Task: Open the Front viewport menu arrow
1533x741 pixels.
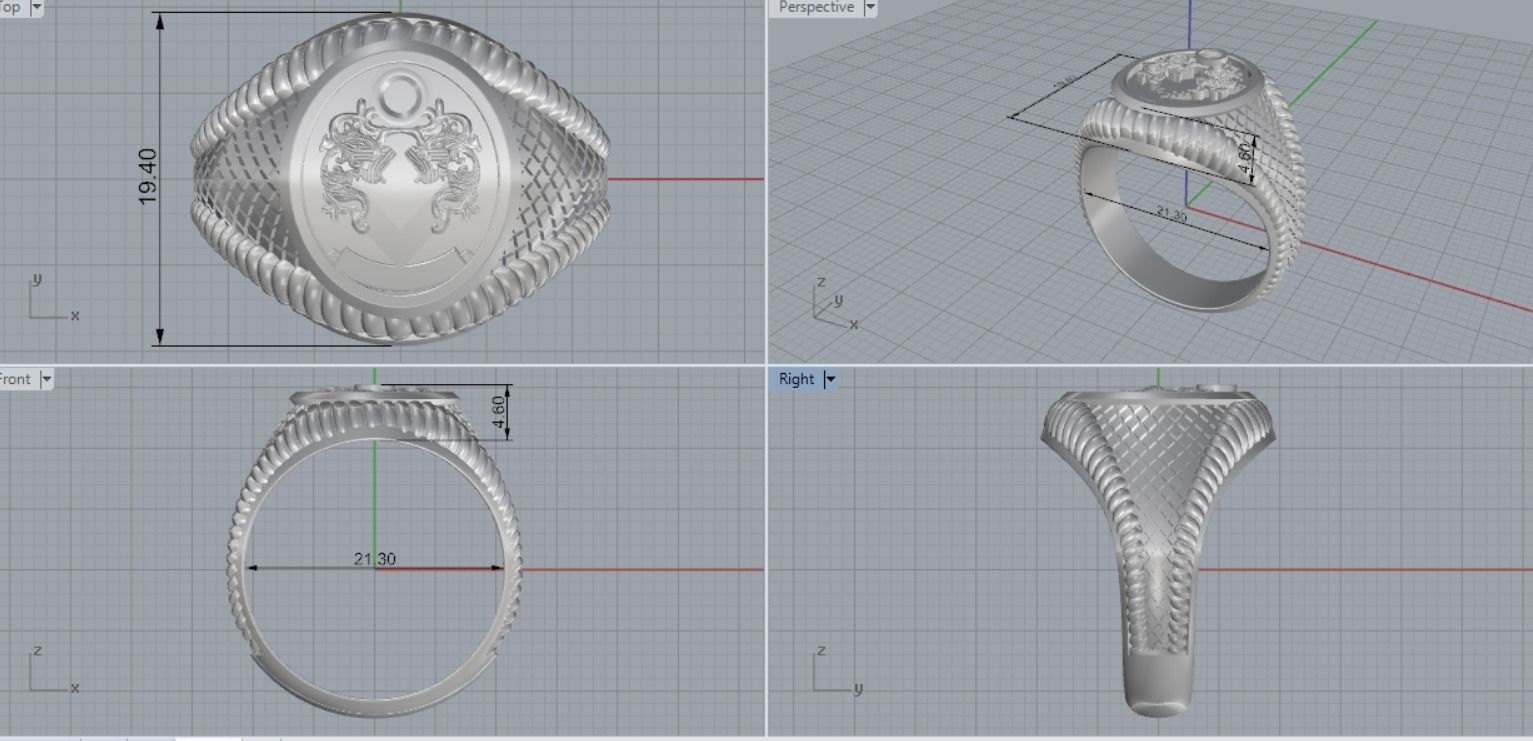Action: click(x=45, y=379)
